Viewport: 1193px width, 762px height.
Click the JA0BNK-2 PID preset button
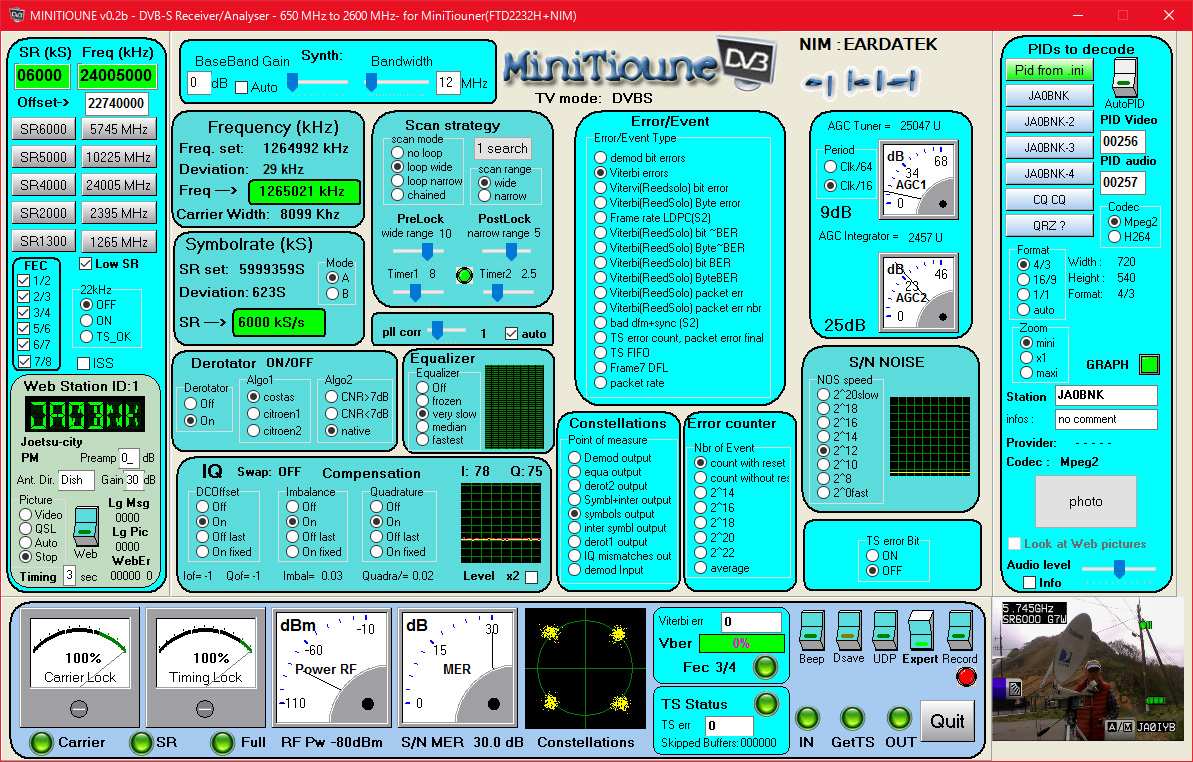pyautogui.click(x=1048, y=122)
